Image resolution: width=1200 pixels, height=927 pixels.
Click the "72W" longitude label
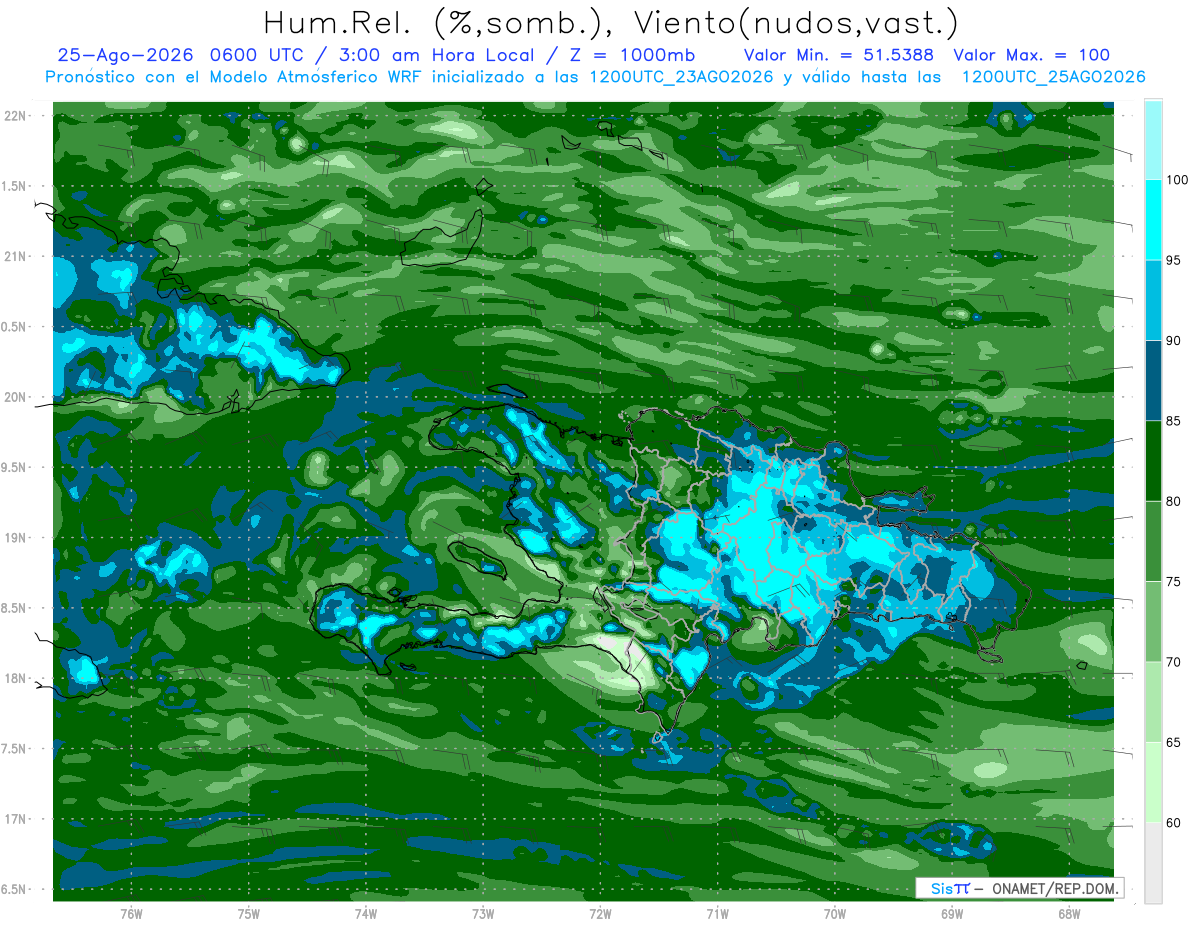coord(600,913)
